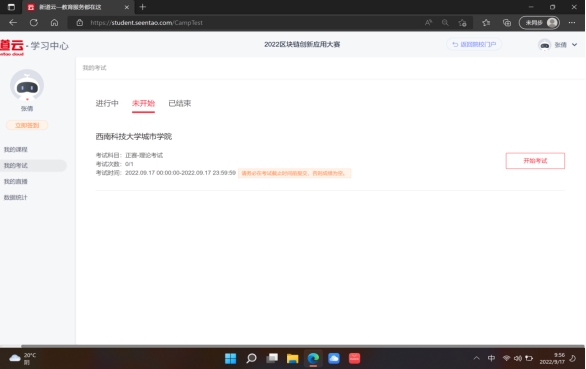This screenshot has width=586, height=369.
Task: Click the 2022区块链创新应用大赛 title
Action: pos(302,44)
